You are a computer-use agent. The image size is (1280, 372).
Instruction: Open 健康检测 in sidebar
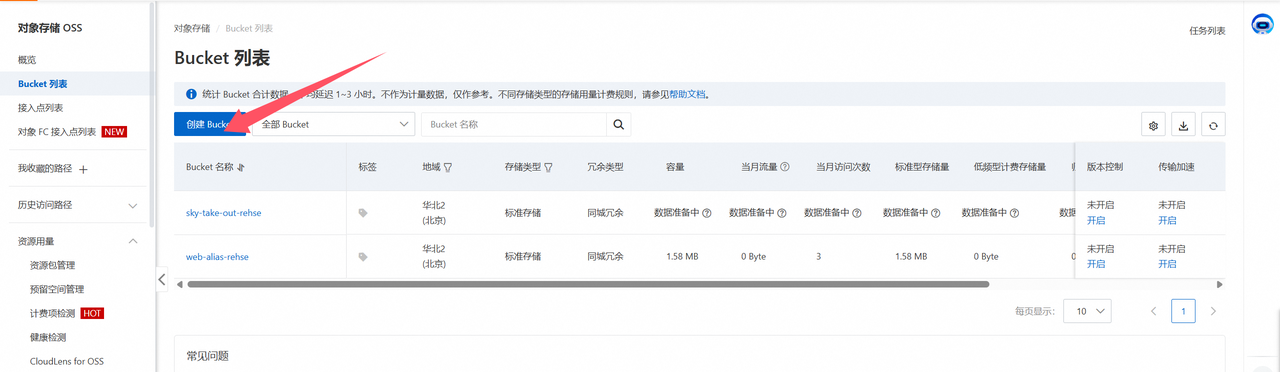pyautogui.click(x=48, y=337)
